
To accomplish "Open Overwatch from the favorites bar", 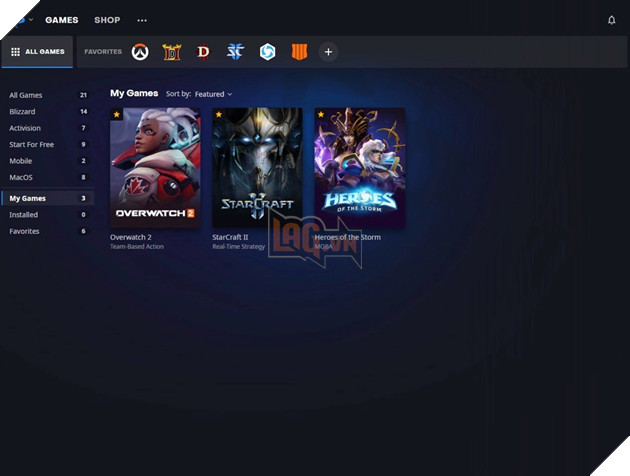I will (140, 52).
